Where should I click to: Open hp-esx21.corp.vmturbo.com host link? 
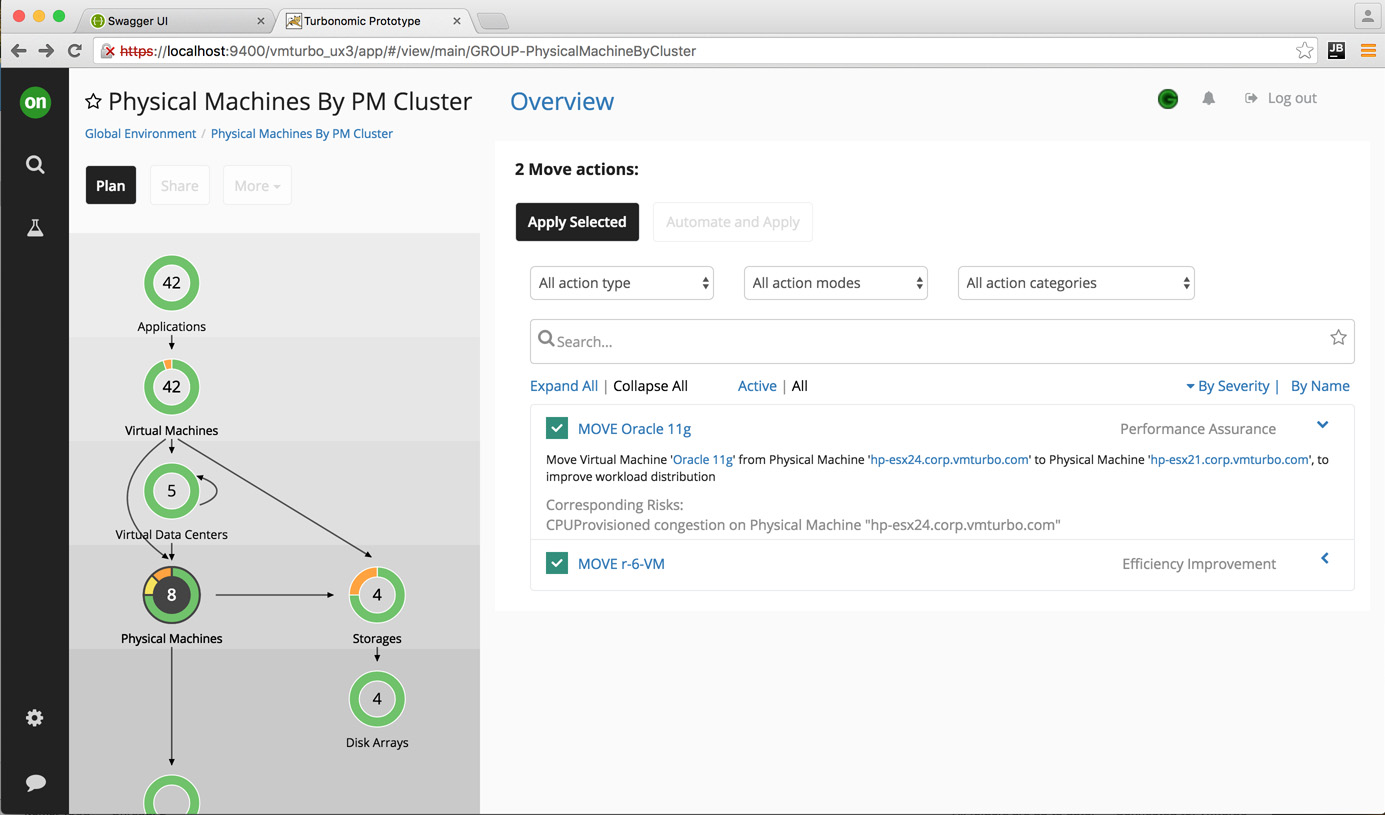1230,459
